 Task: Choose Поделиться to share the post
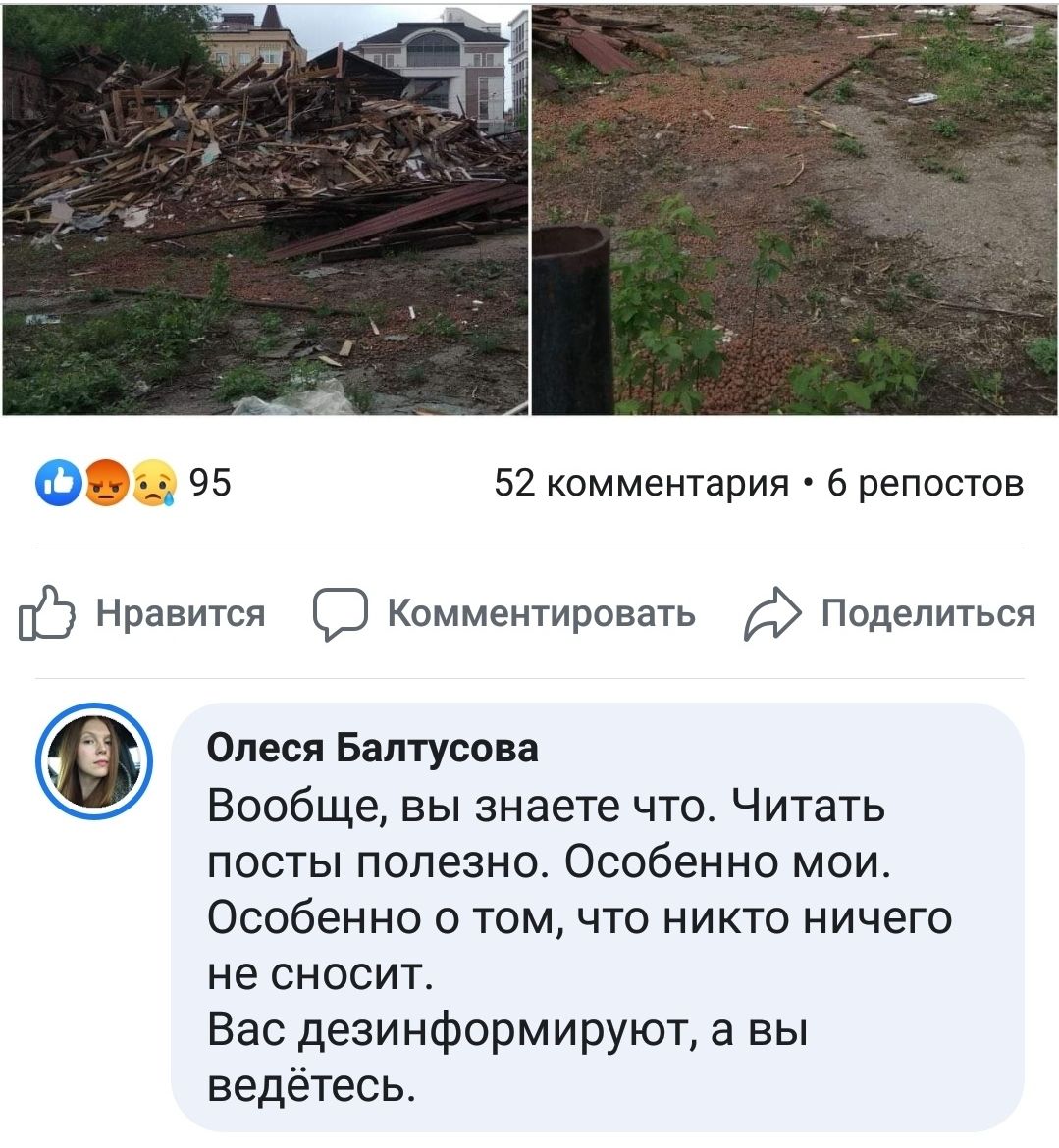pos(927,613)
